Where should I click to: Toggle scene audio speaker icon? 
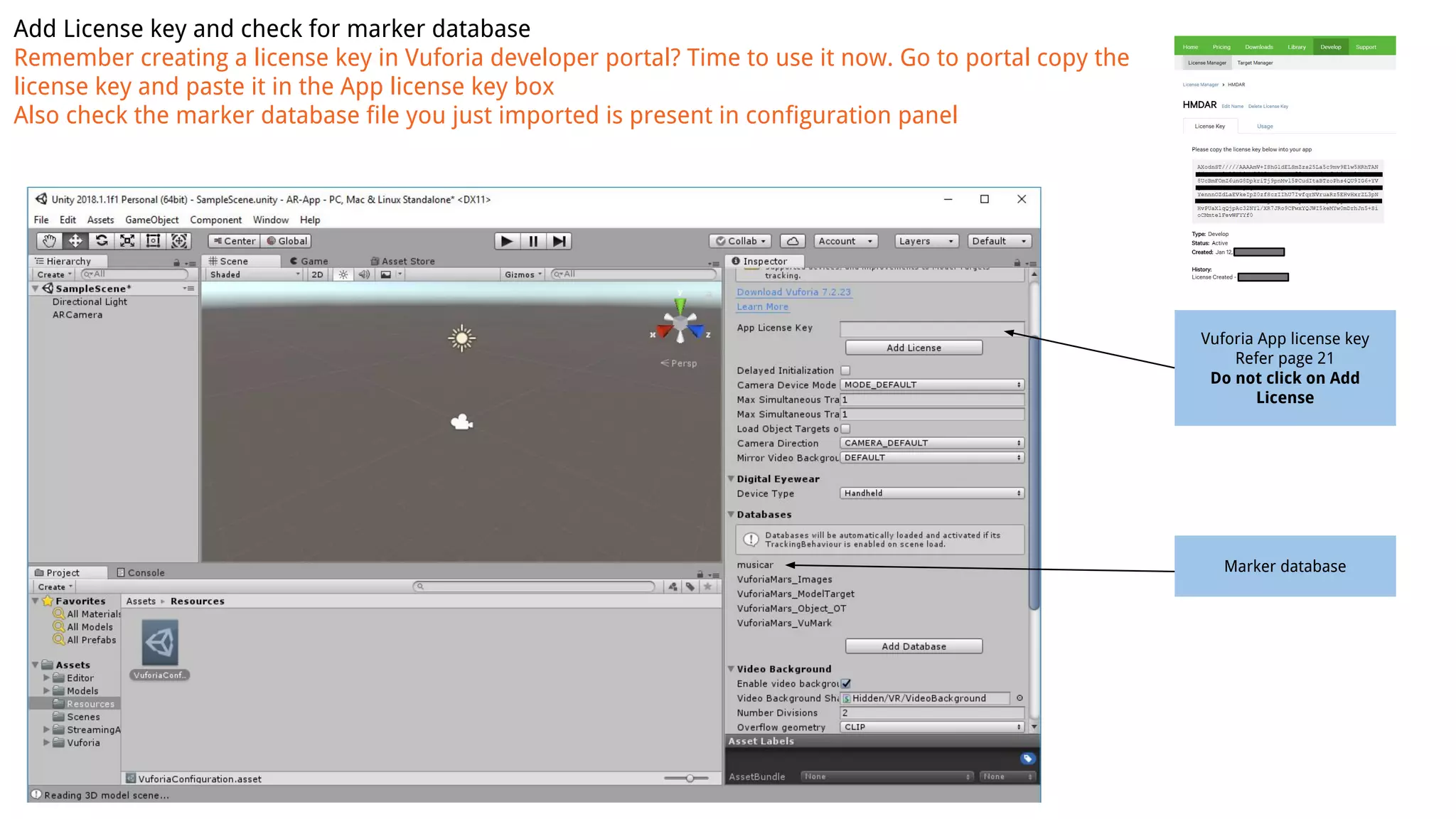pyautogui.click(x=364, y=274)
